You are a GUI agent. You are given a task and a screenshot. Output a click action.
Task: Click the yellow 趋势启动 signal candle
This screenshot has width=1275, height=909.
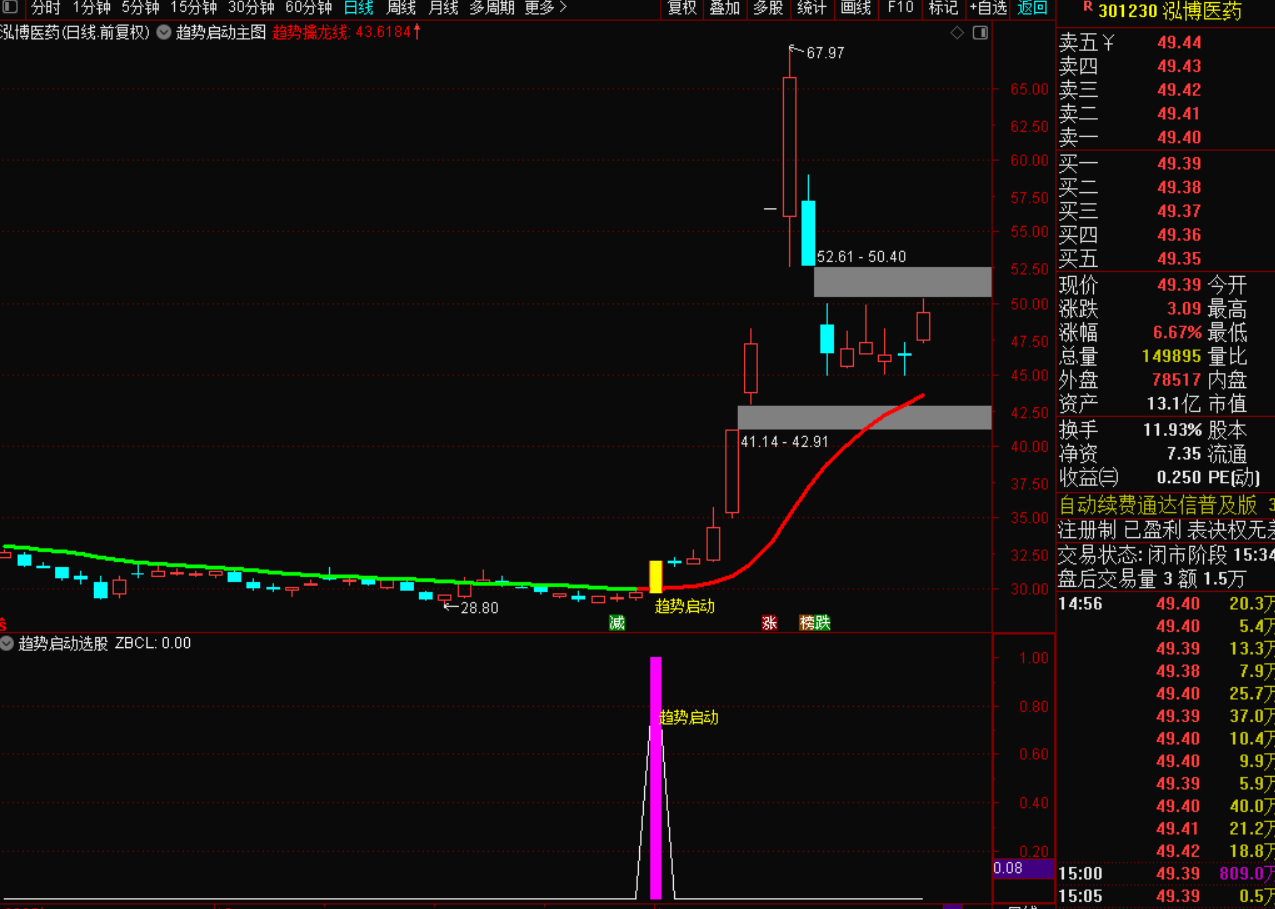(656, 576)
